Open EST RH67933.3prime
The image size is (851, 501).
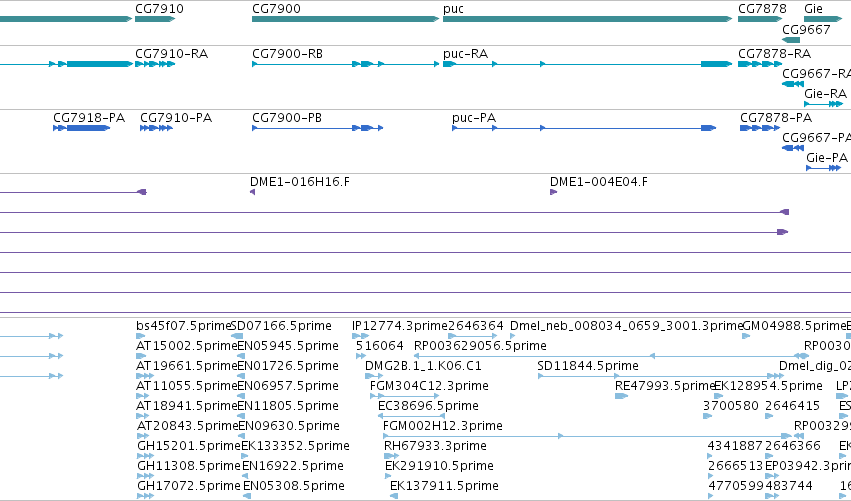[435, 446]
